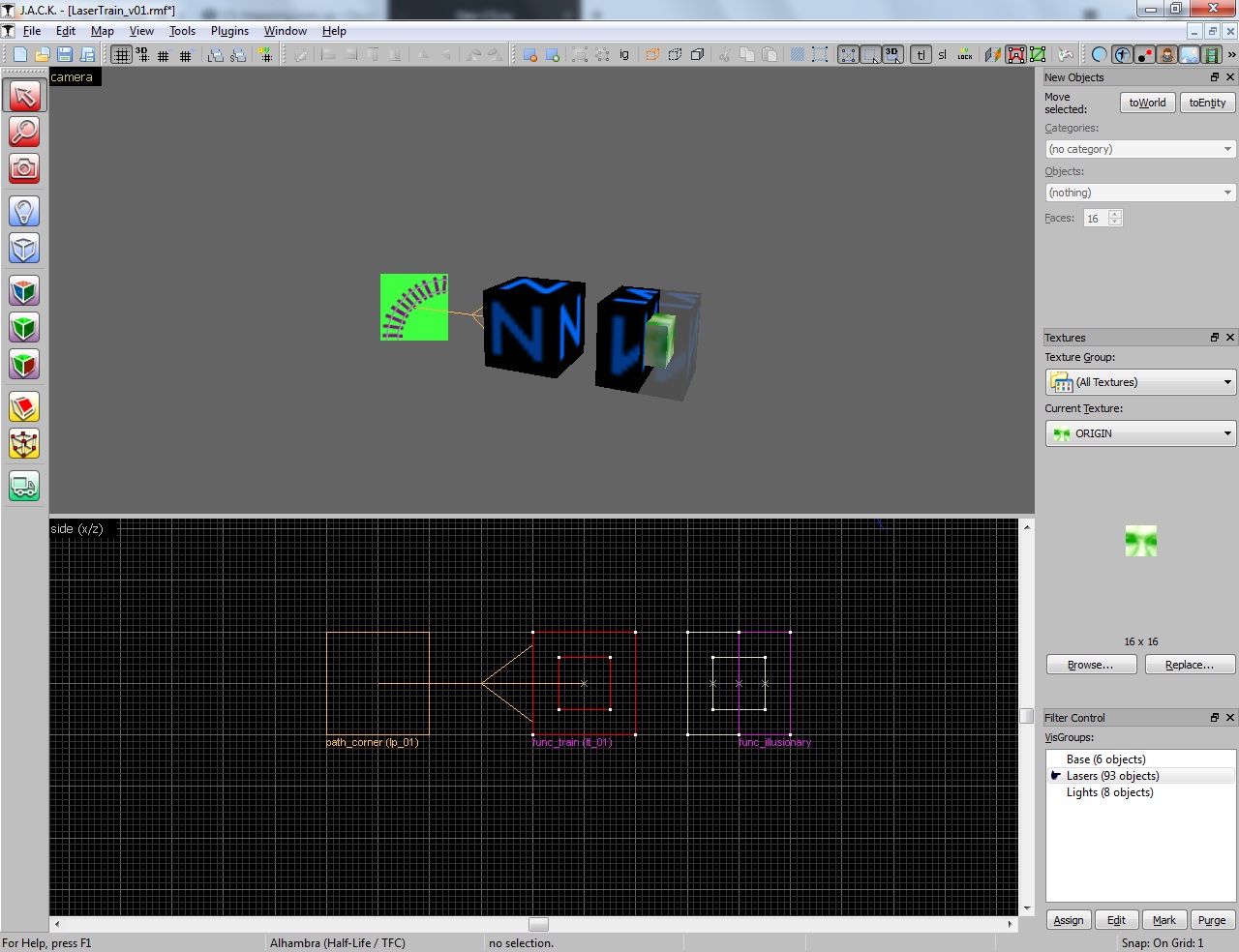Image resolution: width=1239 pixels, height=952 pixels.
Task: Toggle the 3D grid button
Action: (x=142, y=55)
